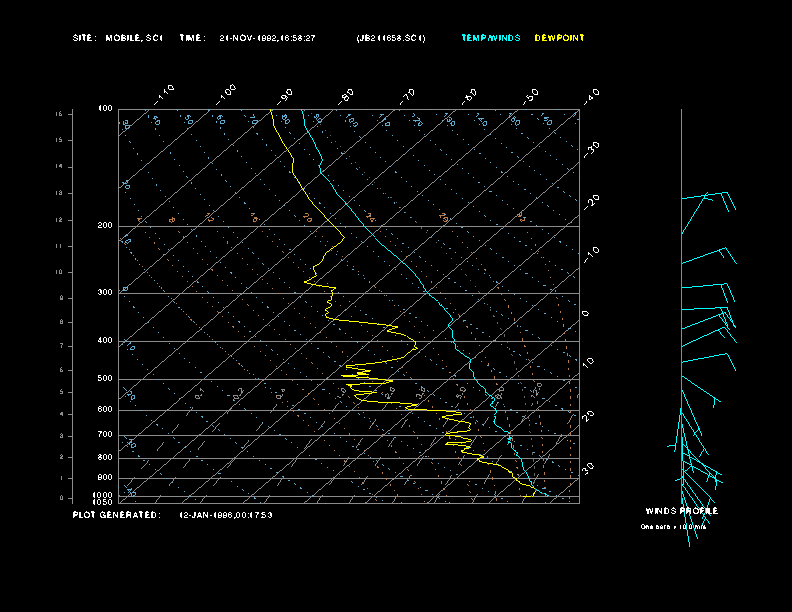Viewport: 792px width, 612px height.
Task: Click the 300 pressure level label
Action: [x=104, y=293]
